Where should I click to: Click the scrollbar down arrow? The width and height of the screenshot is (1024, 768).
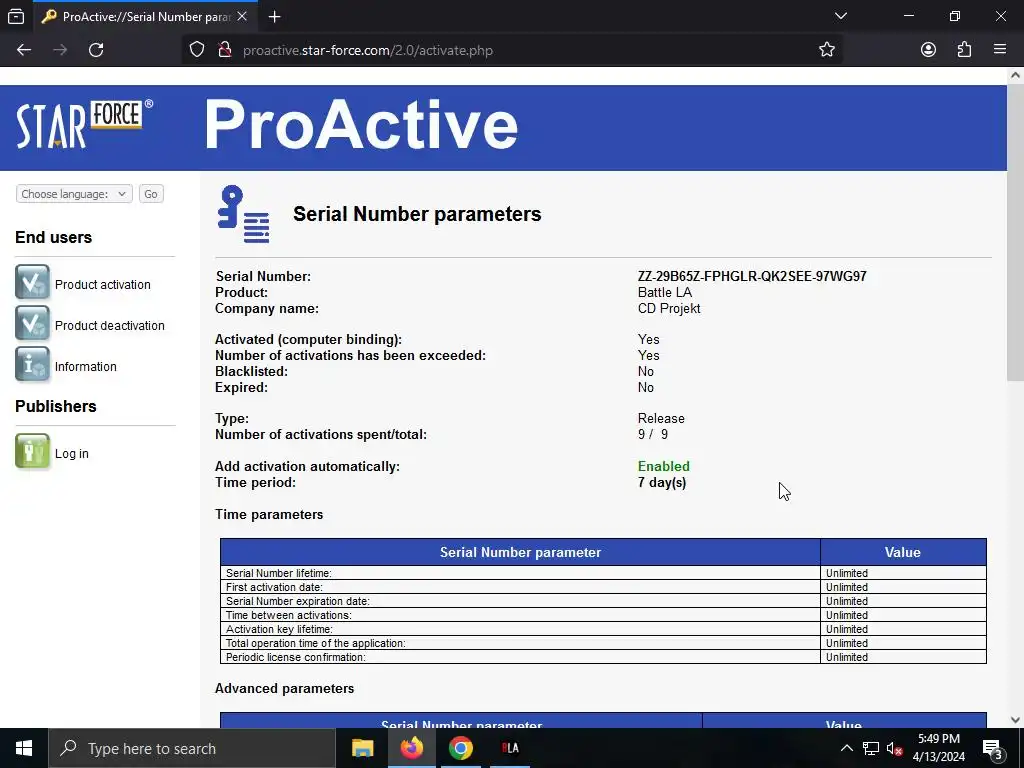coord(1015,720)
